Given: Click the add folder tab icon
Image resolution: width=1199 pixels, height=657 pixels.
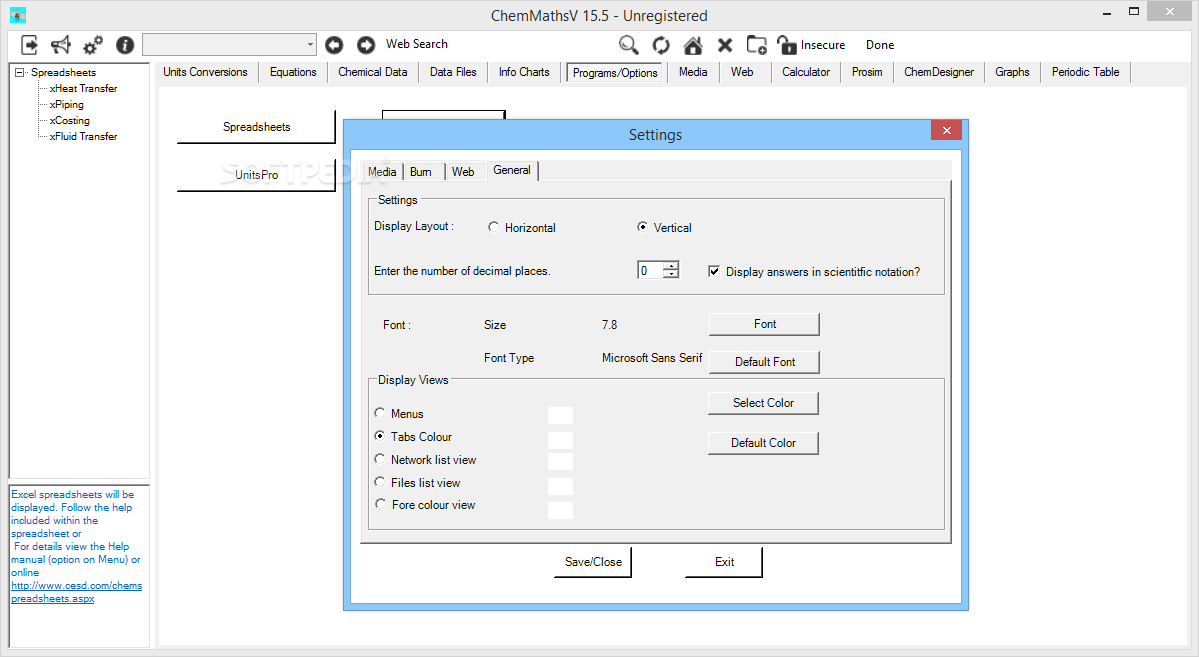Looking at the screenshot, I should click(x=756, y=45).
